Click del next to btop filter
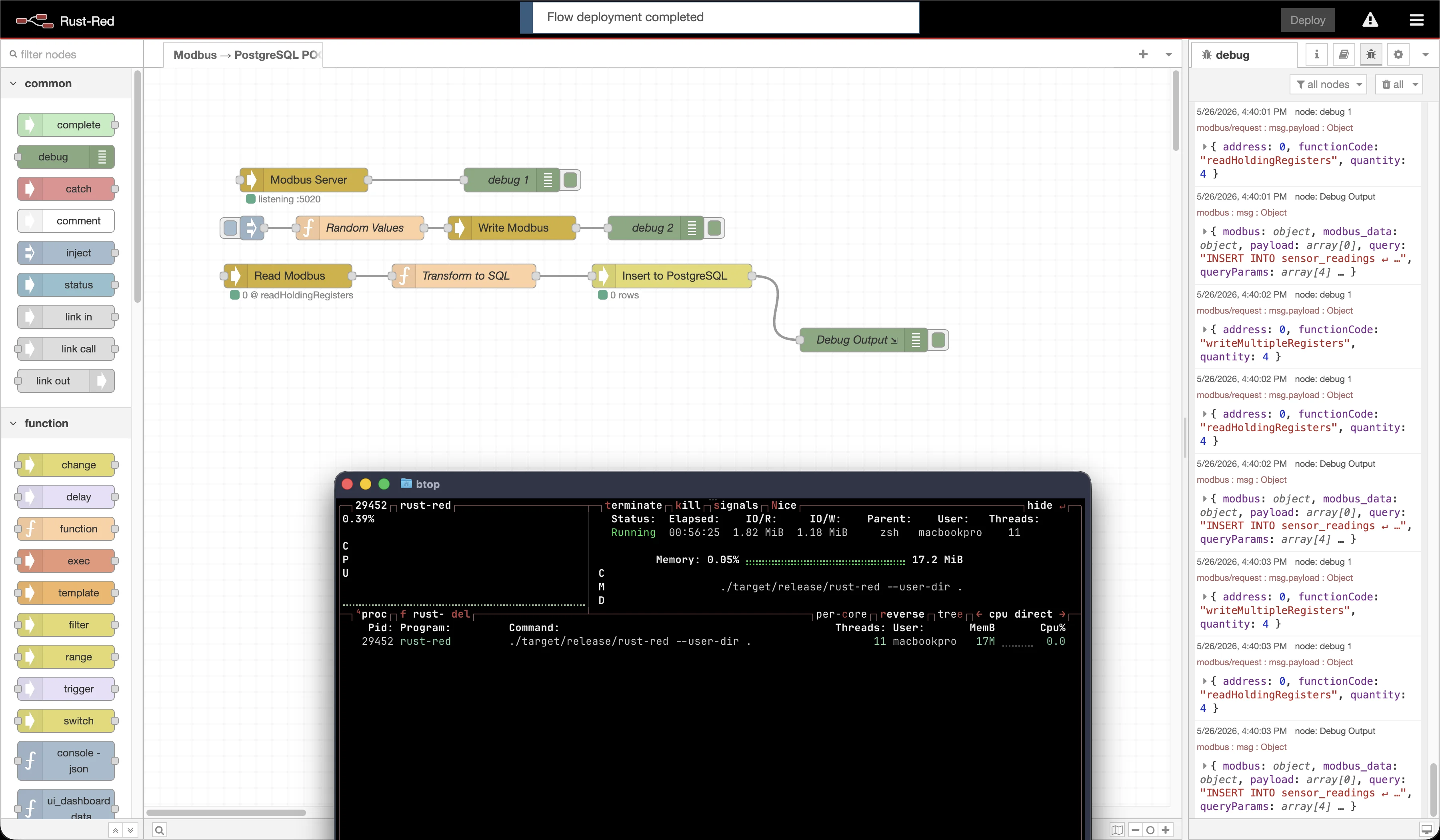 click(460, 614)
